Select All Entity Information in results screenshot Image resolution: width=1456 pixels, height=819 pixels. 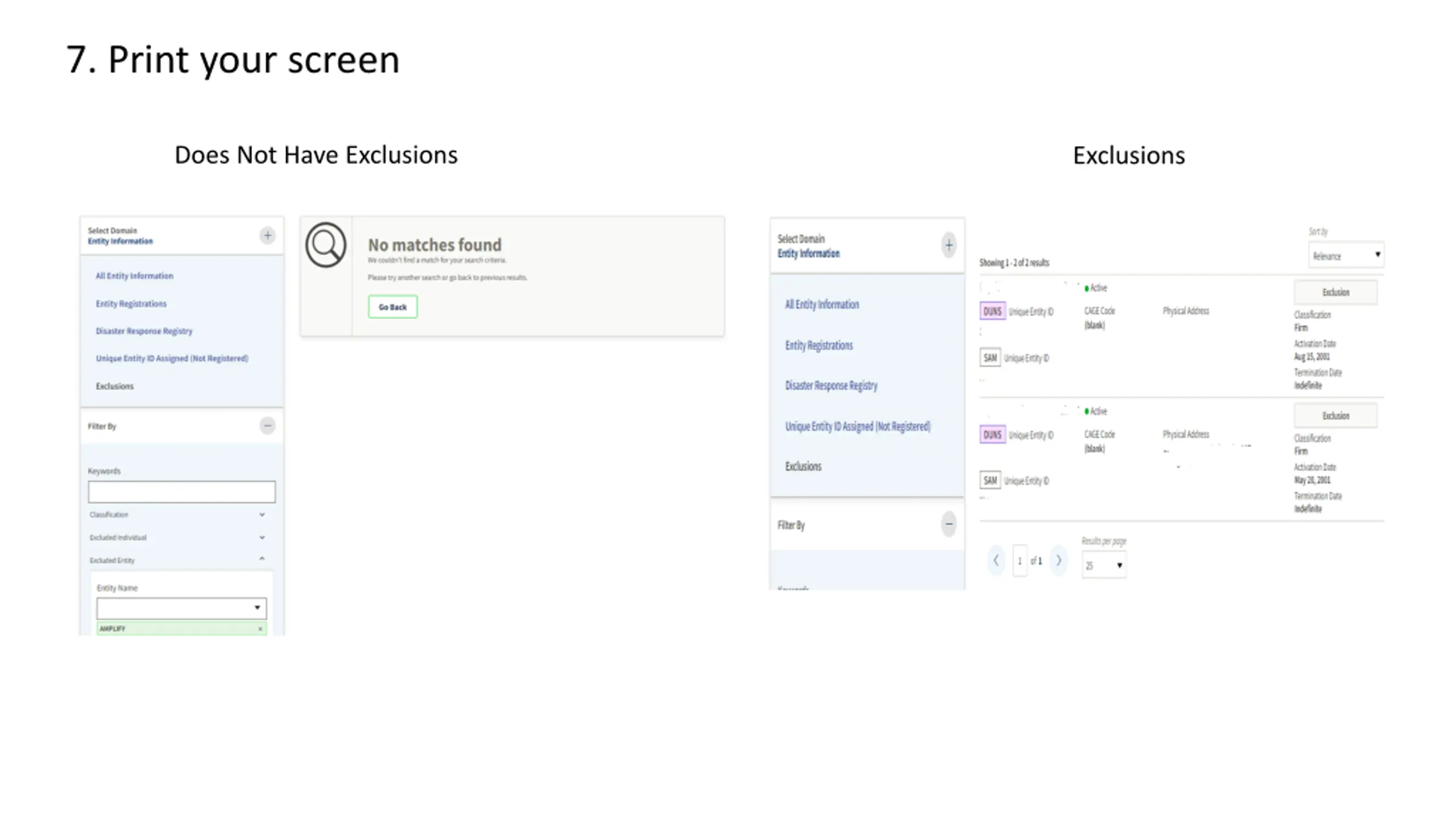pyautogui.click(x=822, y=304)
